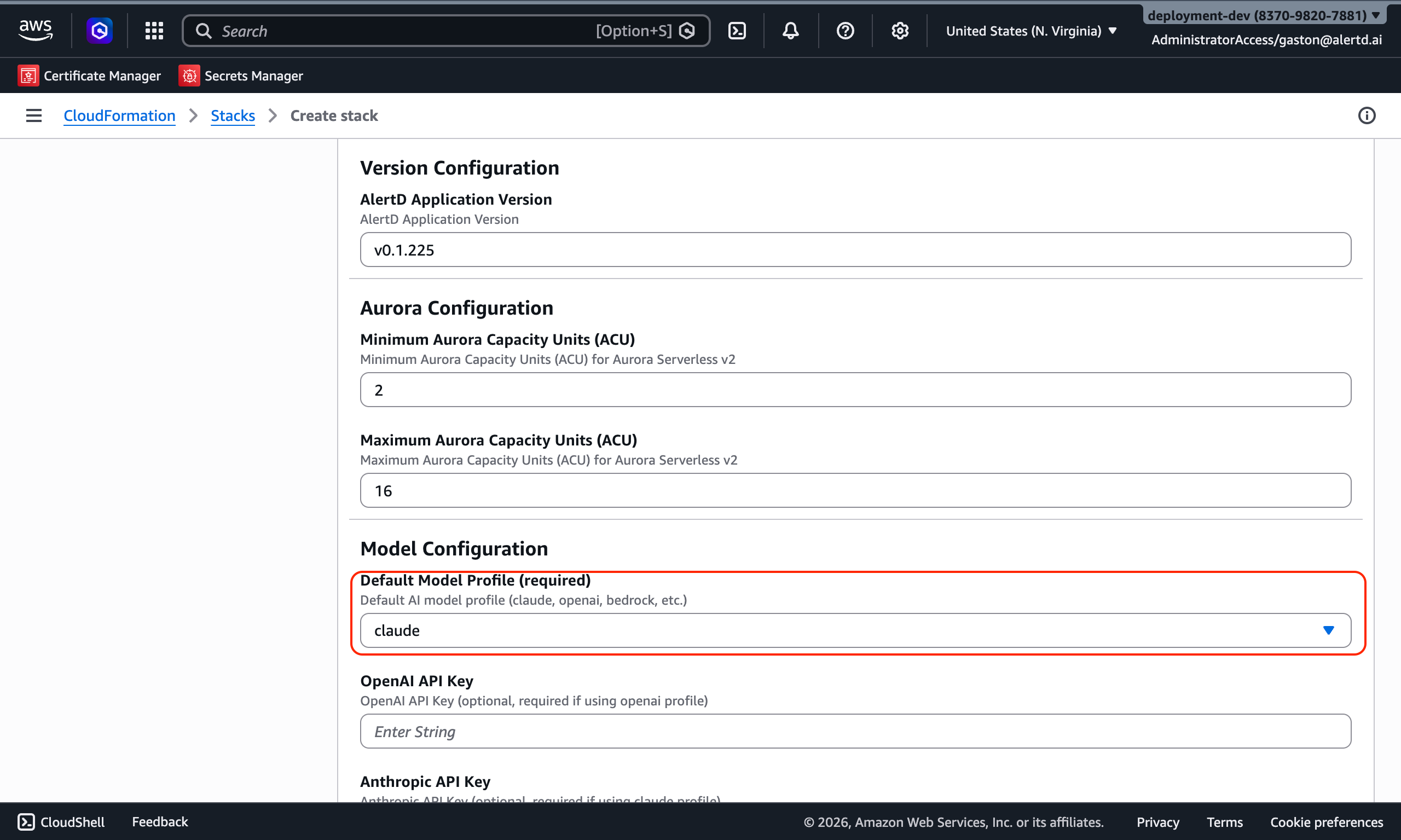This screenshot has width=1401, height=840.
Task: Click the Anthropic API Key label
Action: [425, 781]
